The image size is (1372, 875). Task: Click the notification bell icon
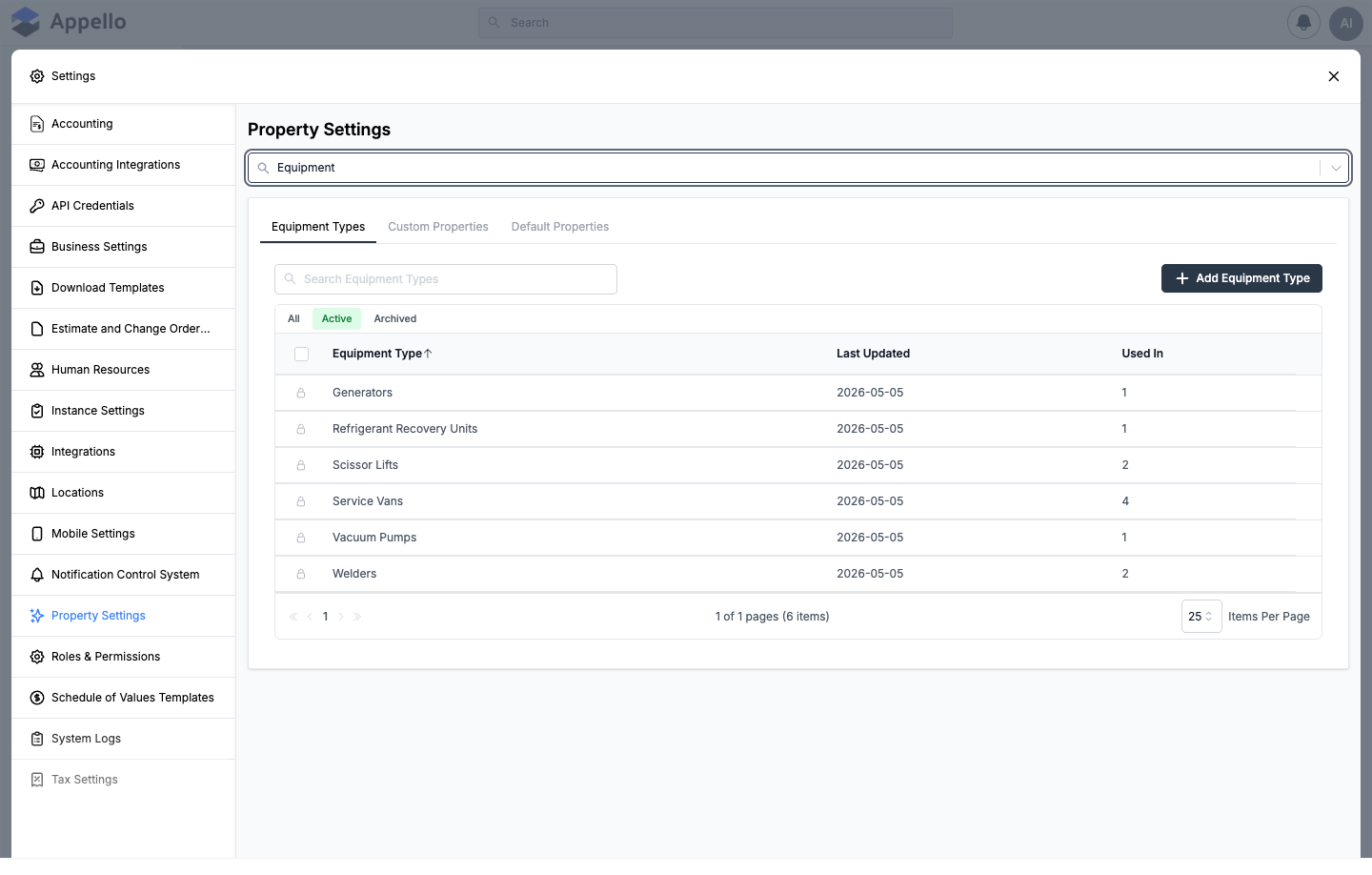click(1303, 22)
